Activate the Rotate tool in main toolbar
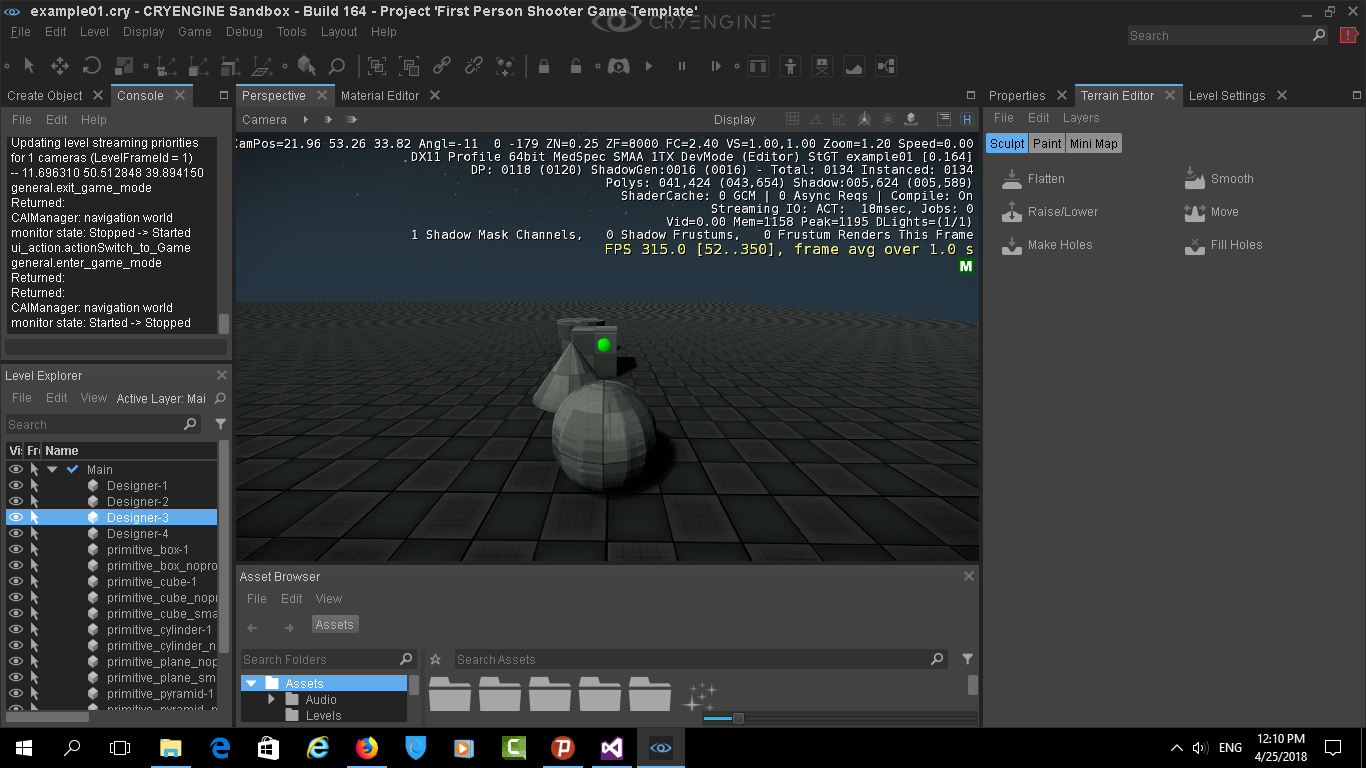The height and width of the screenshot is (768, 1366). (x=91, y=66)
